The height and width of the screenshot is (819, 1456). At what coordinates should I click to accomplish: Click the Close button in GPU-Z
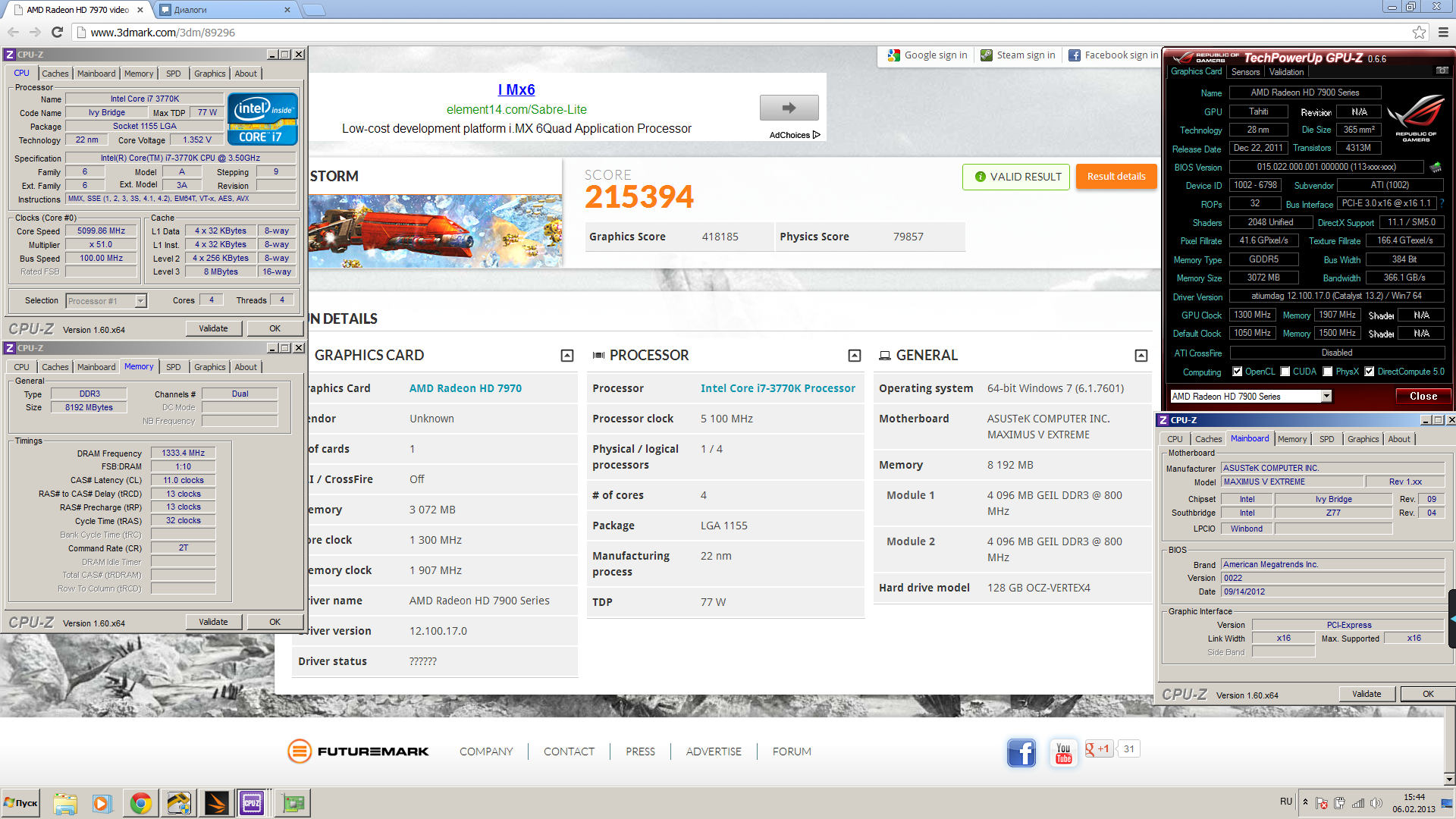click(1423, 396)
